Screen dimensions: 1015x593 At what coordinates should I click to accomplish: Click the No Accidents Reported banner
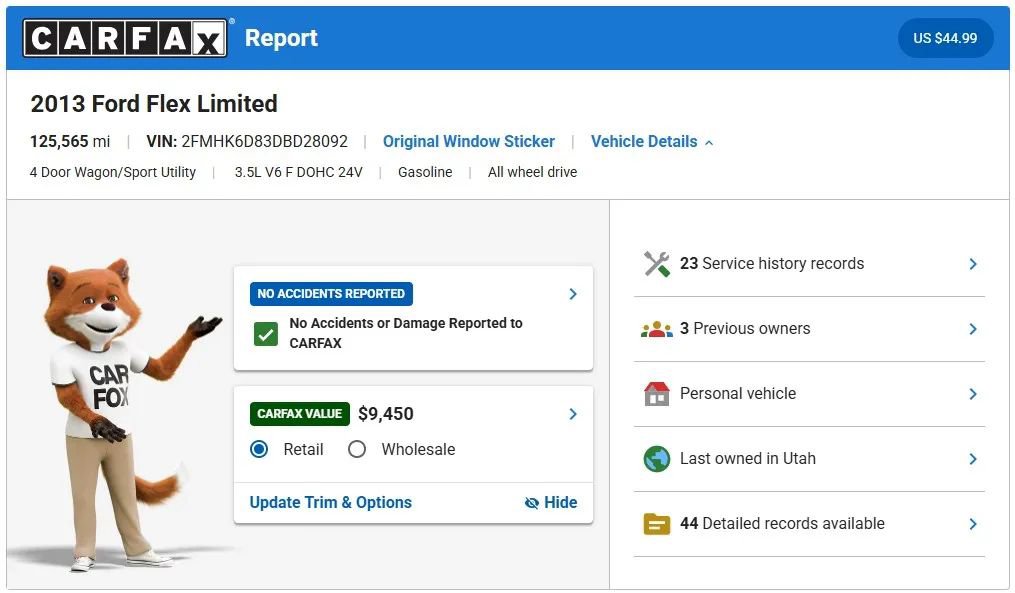point(331,293)
